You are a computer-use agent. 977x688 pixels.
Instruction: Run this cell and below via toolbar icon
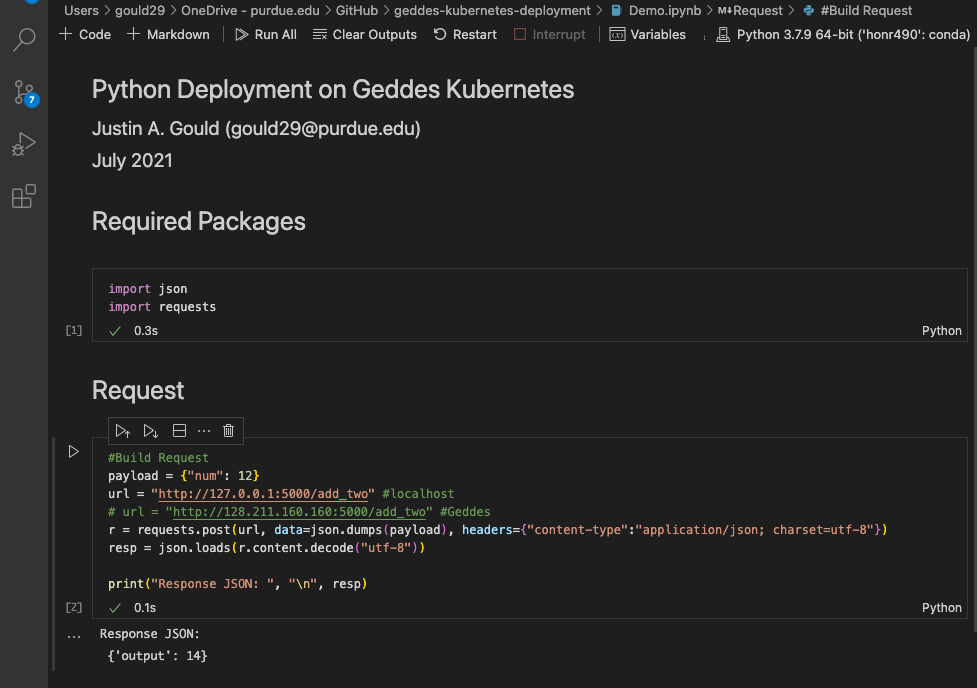(150, 430)
